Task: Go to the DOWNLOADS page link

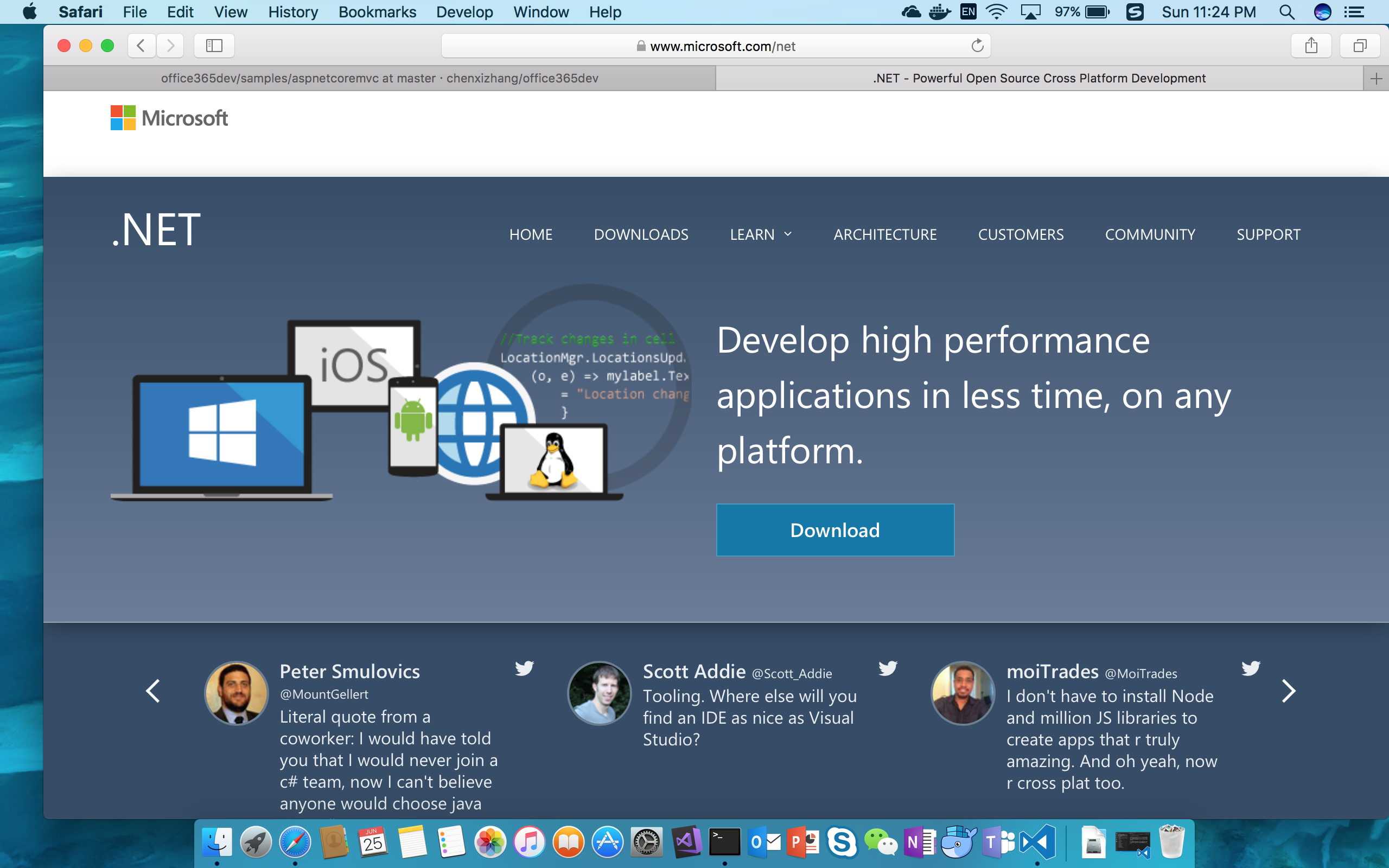Action: 641,234
